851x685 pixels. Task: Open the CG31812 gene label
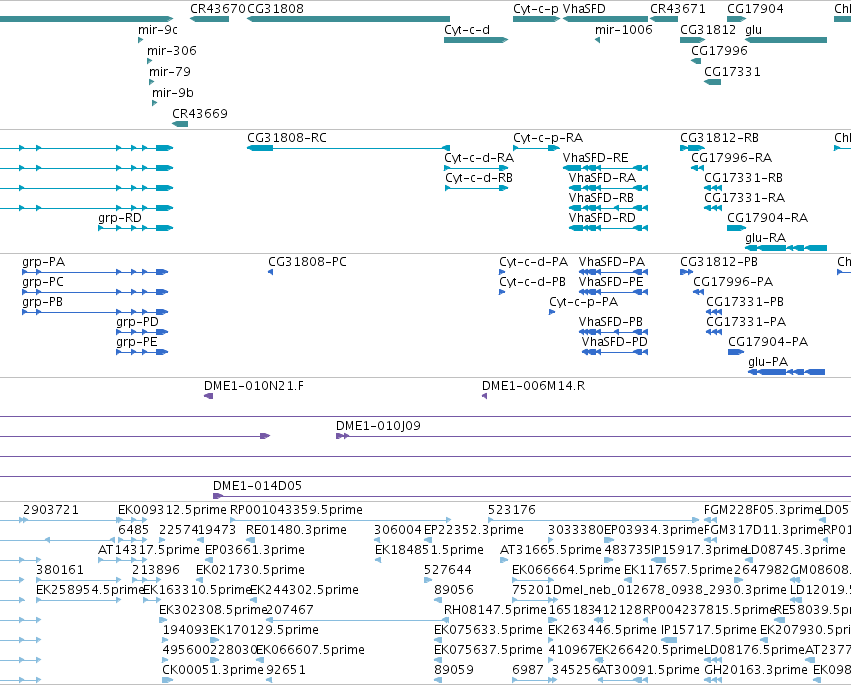point(708,30)
